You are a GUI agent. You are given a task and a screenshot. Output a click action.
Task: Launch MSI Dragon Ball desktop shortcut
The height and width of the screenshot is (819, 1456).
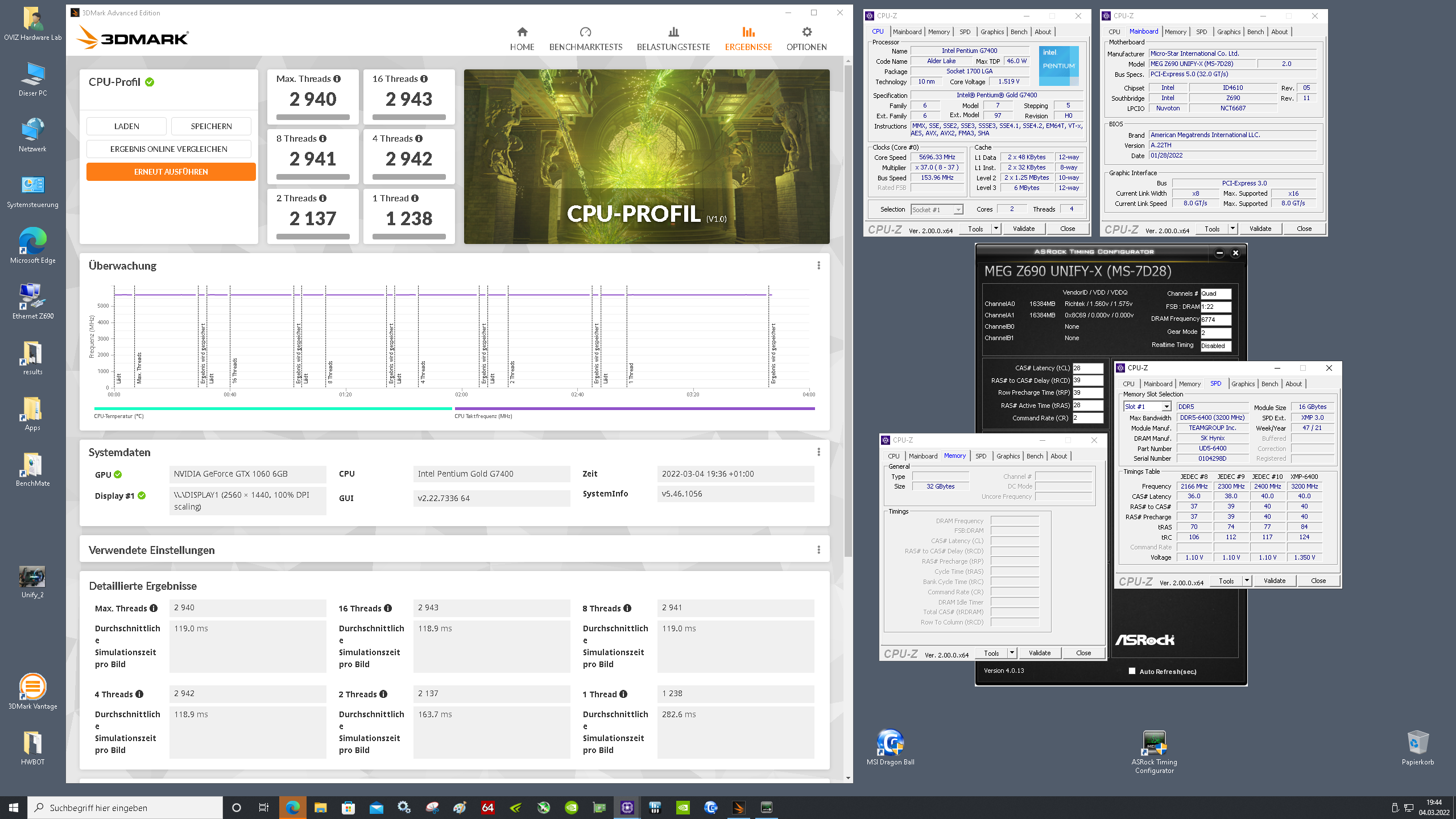(890, 747)
